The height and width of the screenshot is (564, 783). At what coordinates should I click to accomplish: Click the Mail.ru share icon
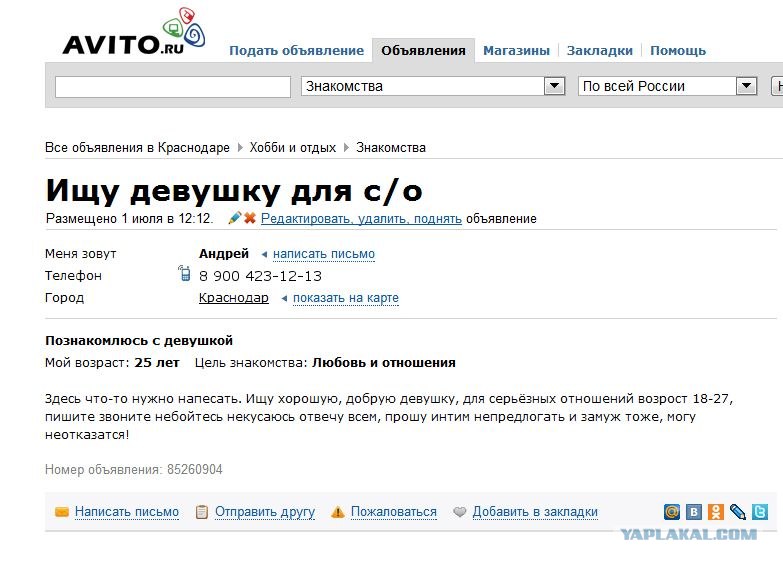(x=673, y=512)
